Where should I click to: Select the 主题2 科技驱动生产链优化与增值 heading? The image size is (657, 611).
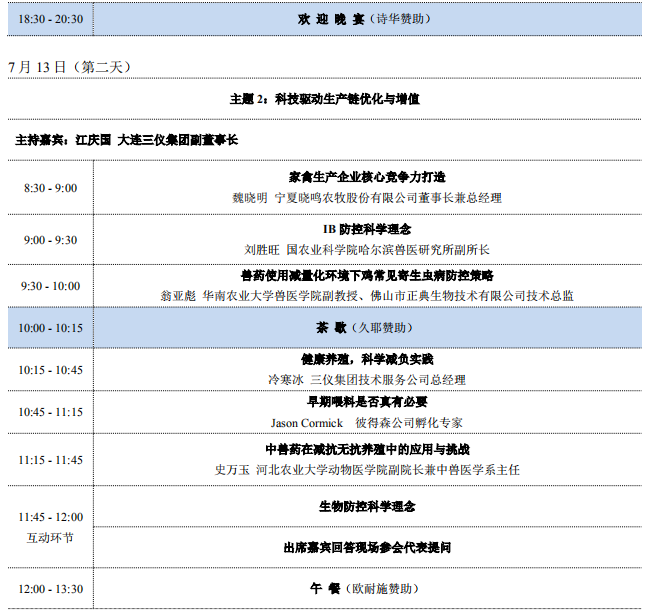click(x=324, y=99)
